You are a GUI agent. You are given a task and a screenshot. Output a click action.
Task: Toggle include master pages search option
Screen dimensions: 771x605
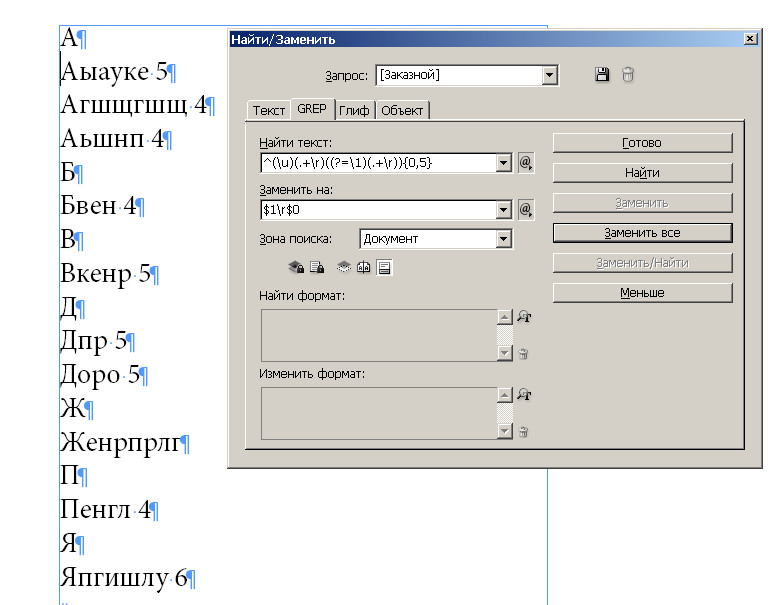coord(364,267)
